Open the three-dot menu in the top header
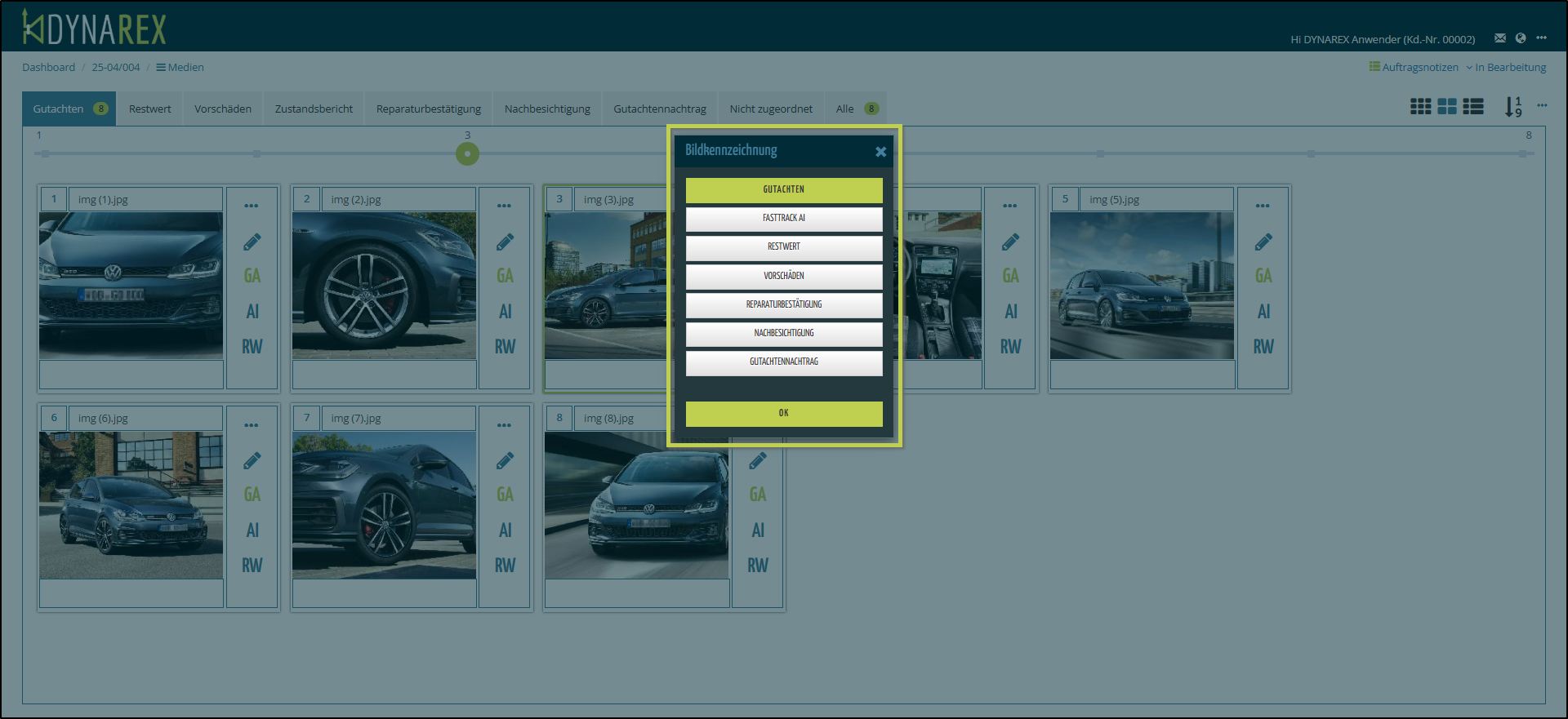Image resolution: width=1568 pixels, height=719 pixels. tap(1541, 38)
